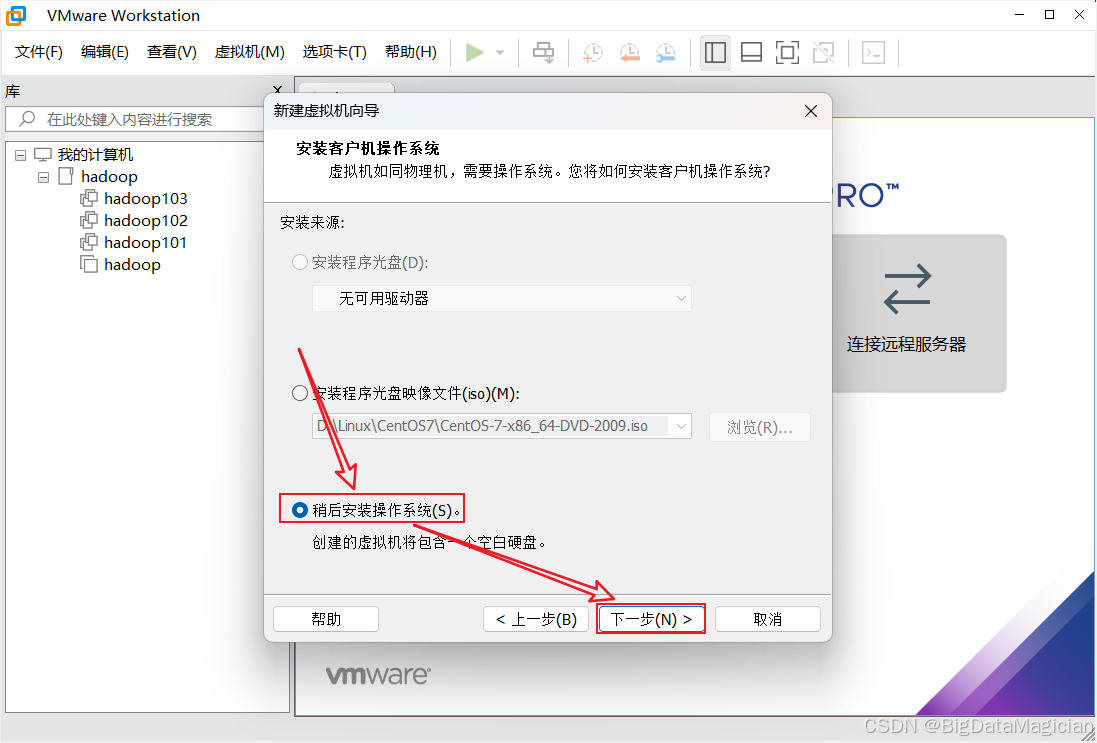Close the library panel with its X
This screenshot has width=1097, height=743.
(278, 90)
